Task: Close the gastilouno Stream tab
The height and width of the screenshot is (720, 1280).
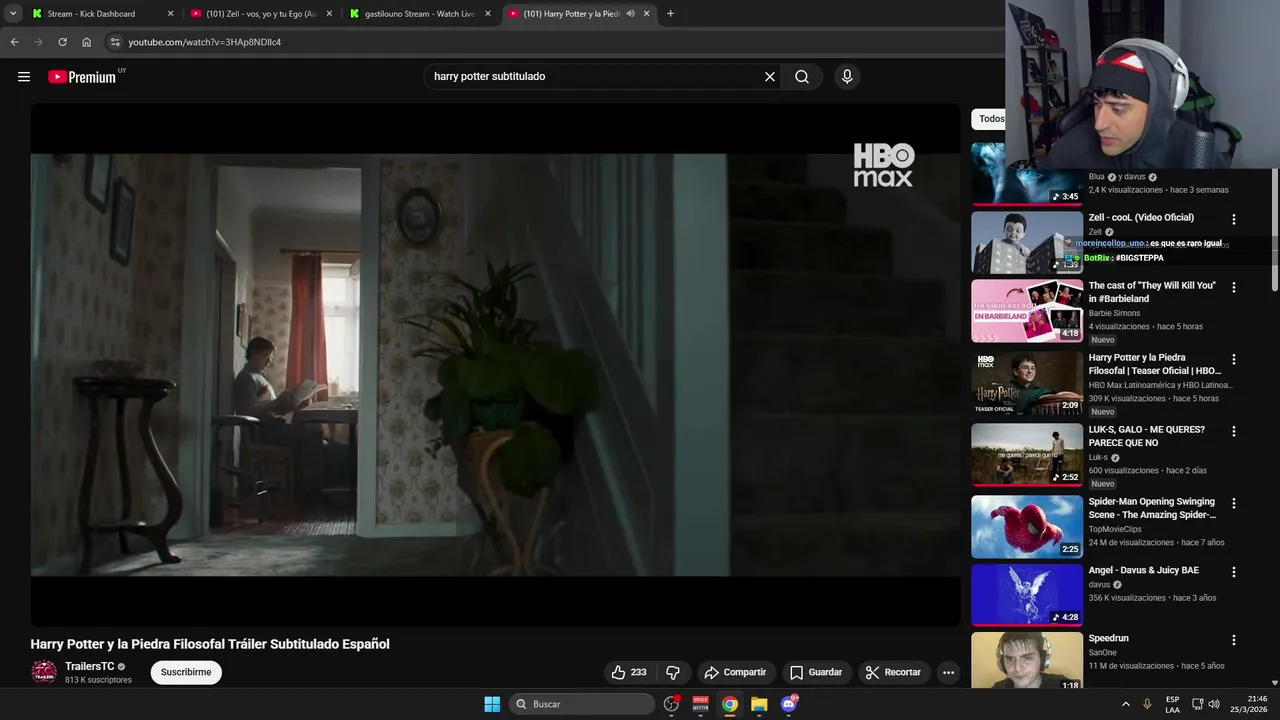Action: (x=488, y=14)
